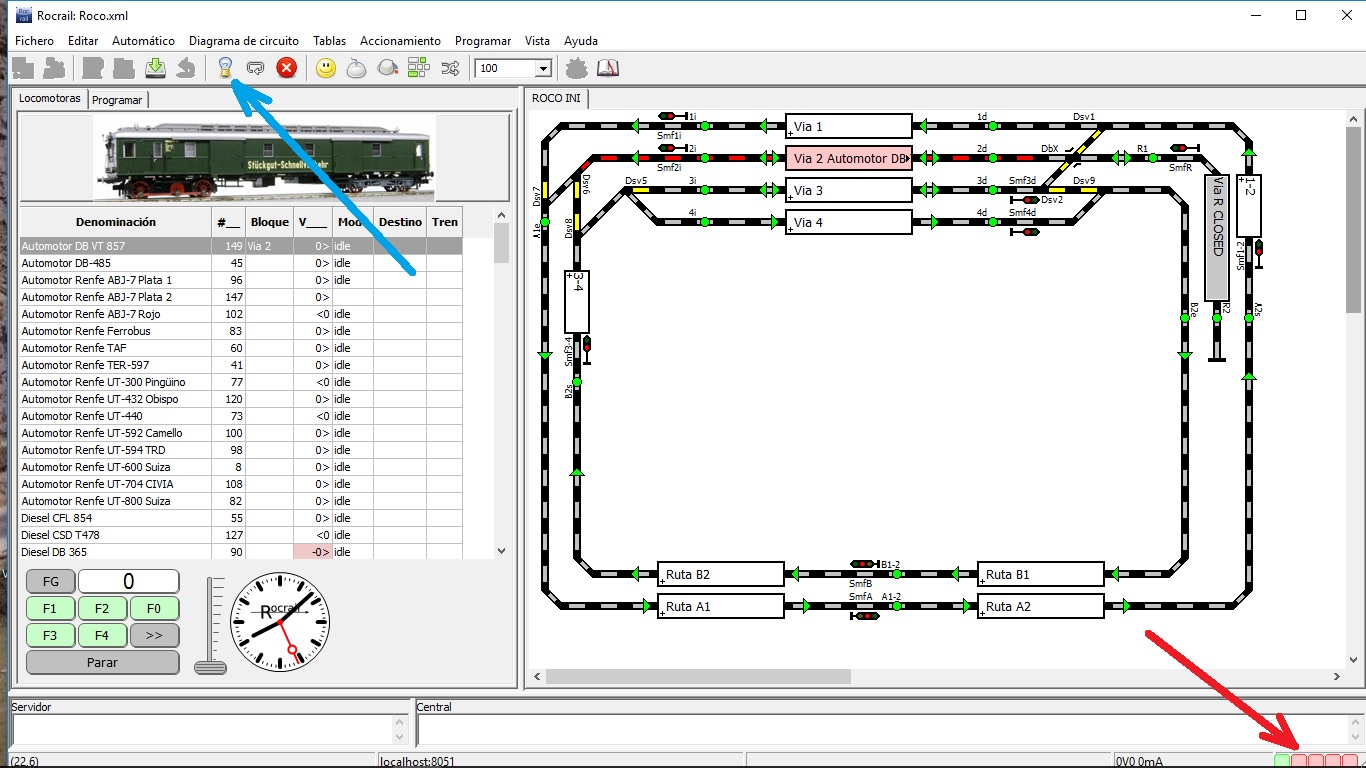Image resolution: width=1366 pixels, height=768 pixels.
Task: Expand more functions with >> button
Action: [154, 635]
